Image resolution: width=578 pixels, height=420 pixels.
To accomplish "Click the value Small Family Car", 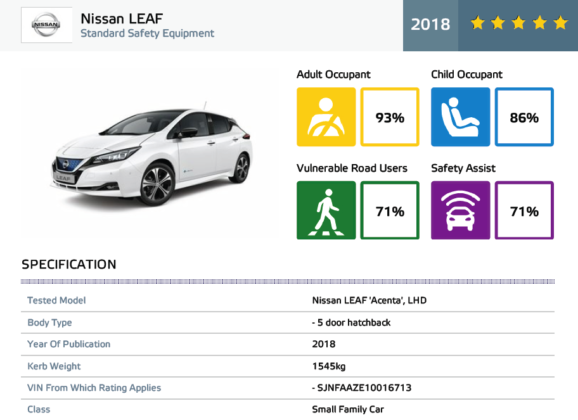I will [x=348, y=409].
